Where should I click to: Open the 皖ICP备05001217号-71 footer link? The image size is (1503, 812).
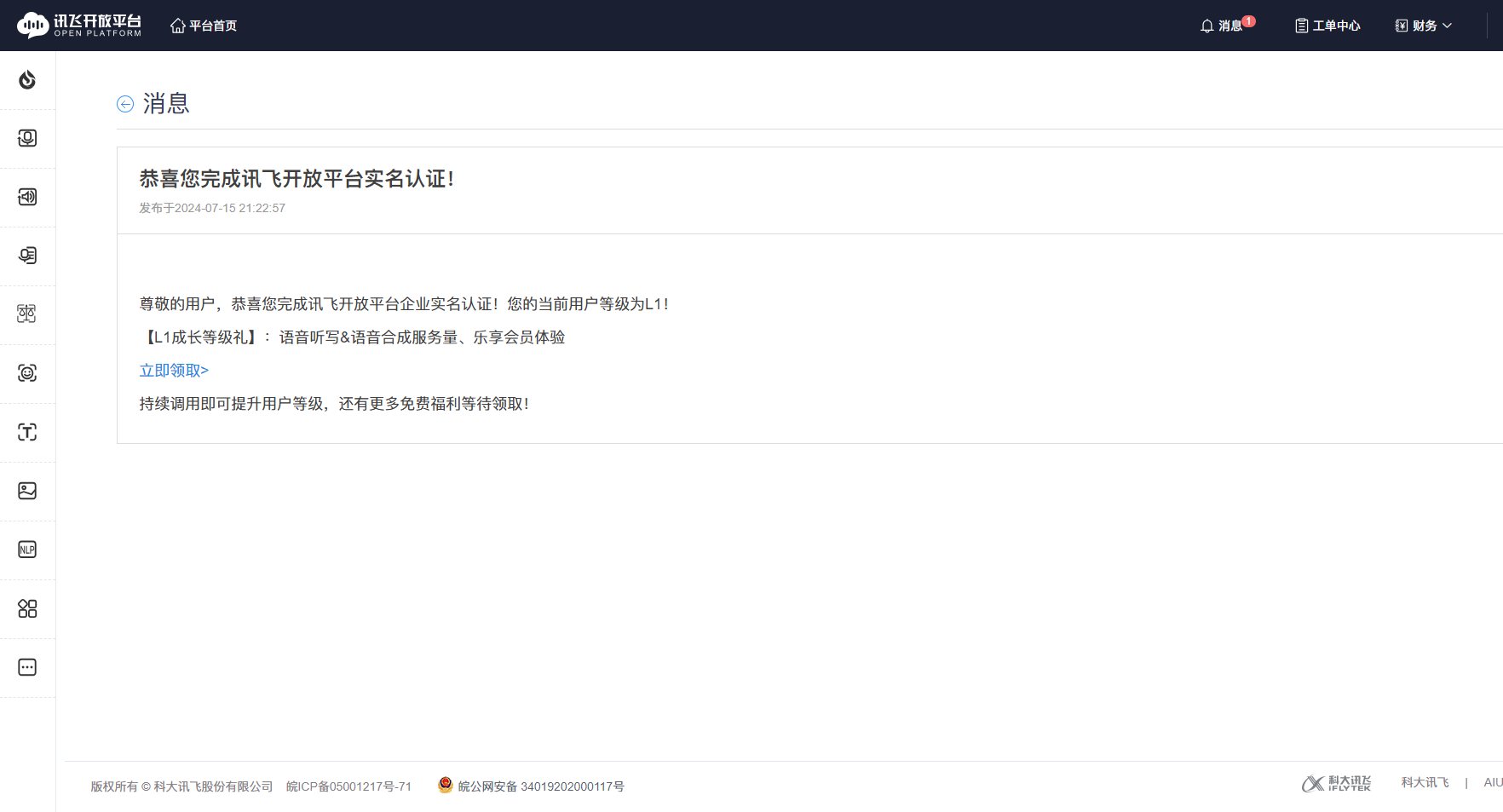click(x=348, y=786)
